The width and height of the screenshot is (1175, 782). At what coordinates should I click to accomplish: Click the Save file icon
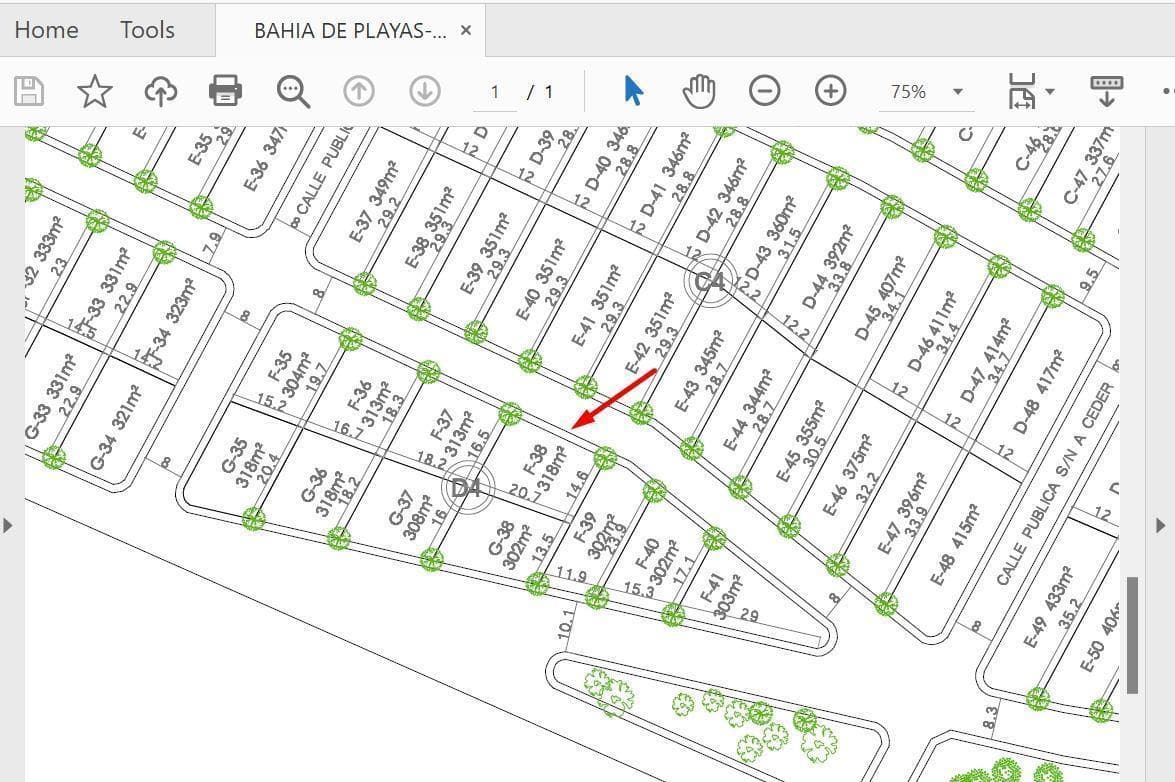coord(29,91)
